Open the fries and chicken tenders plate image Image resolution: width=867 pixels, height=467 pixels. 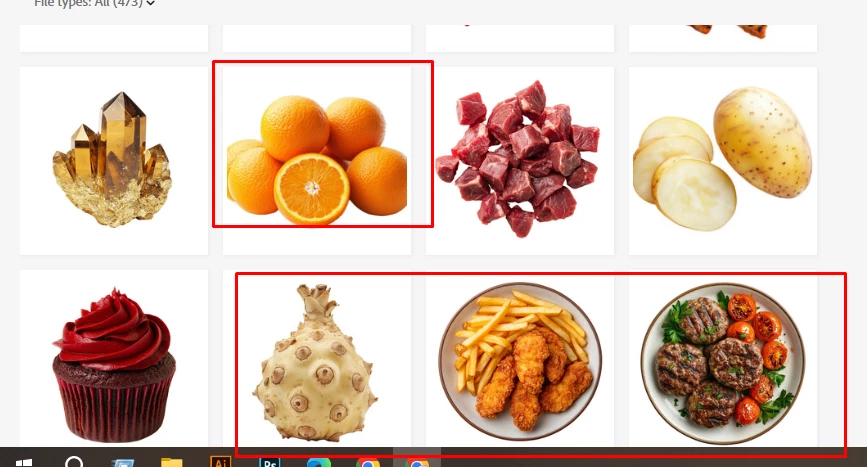(520, 358)
